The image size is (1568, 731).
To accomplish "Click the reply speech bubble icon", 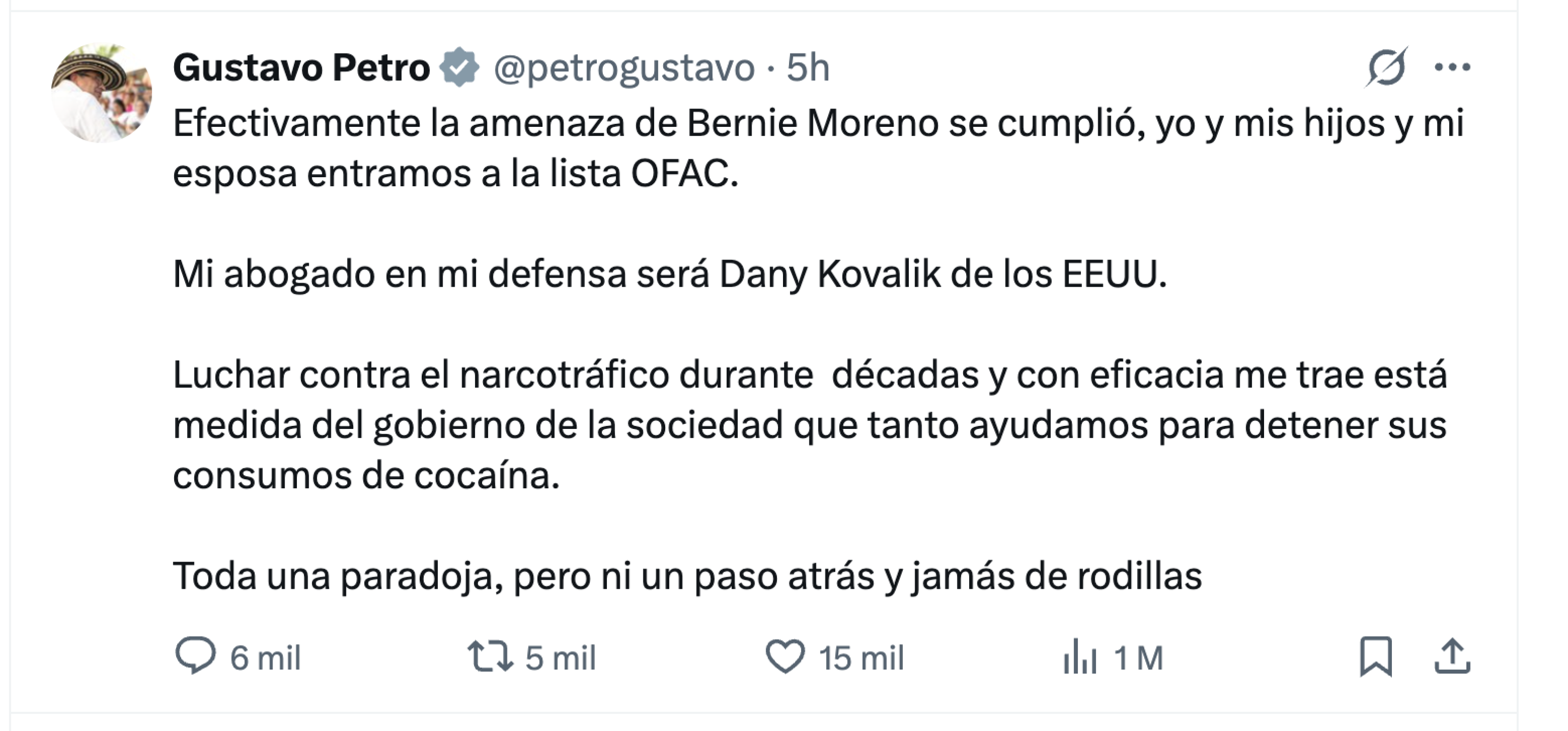I will coord(195,656).
